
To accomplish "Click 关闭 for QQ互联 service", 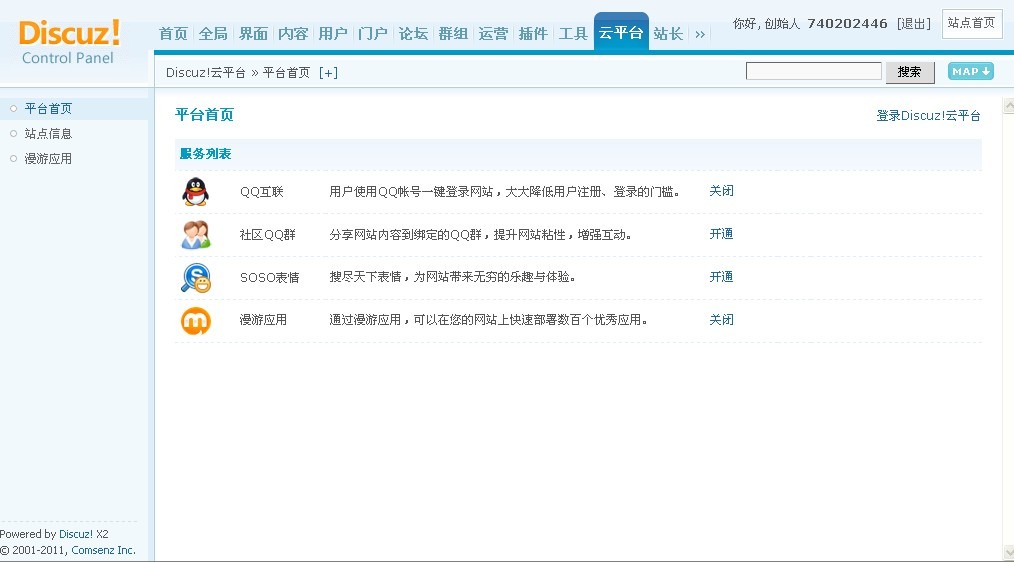I will (721, 191).
